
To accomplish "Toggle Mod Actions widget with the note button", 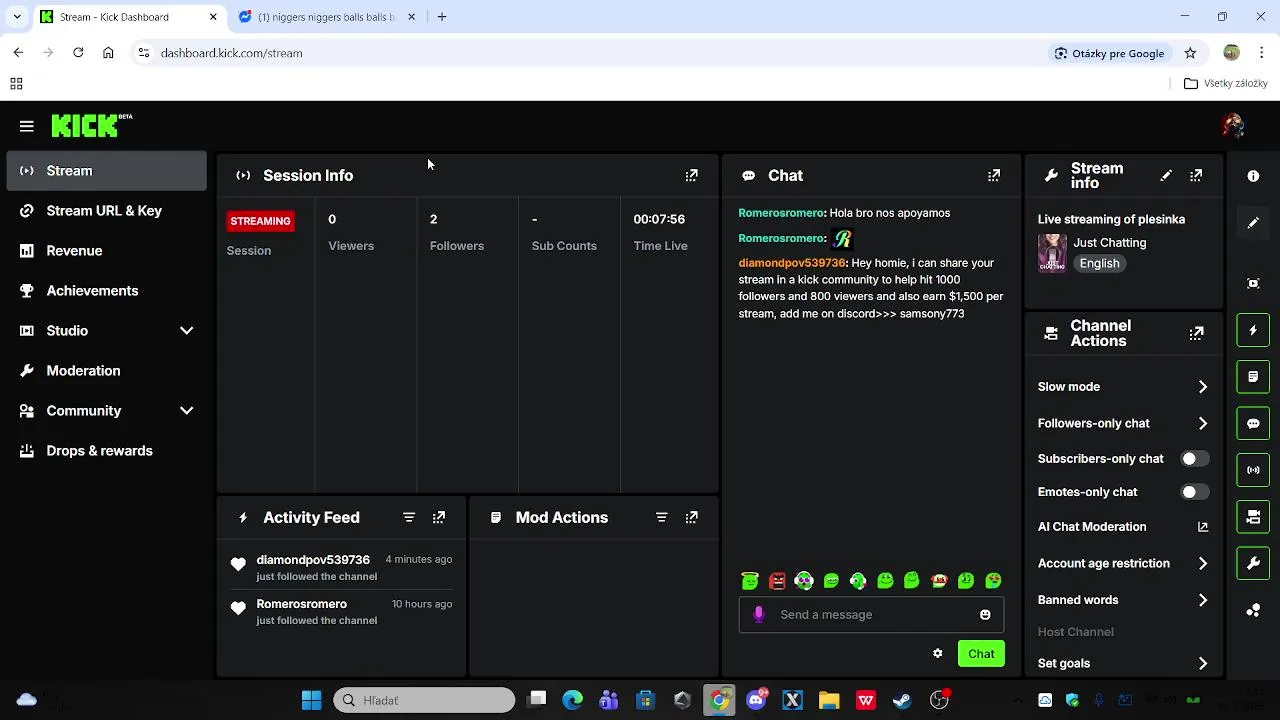I will pyautogui.click(x=1253, y=377).
